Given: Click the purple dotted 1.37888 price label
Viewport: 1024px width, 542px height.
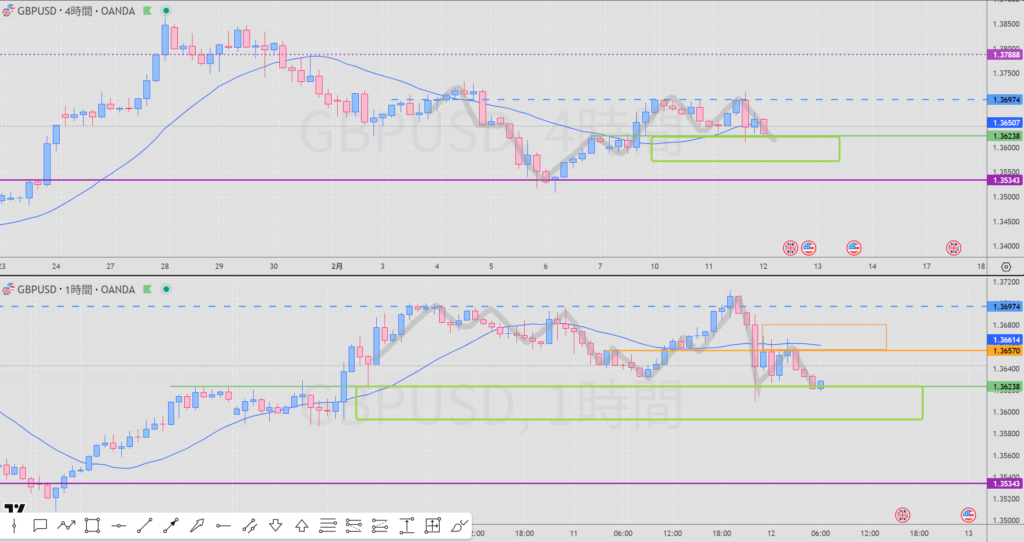Looking at the screenshot, I should pos(1003,55).
